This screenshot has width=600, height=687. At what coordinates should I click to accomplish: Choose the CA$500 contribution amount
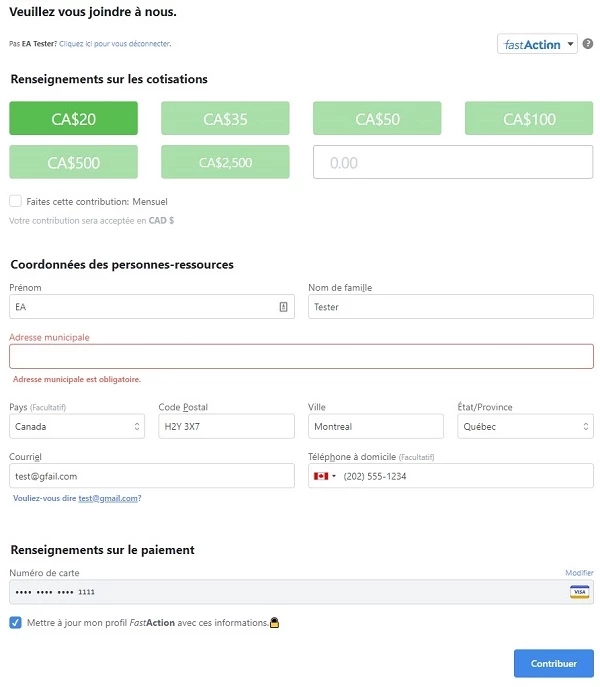tap(73, 162)
